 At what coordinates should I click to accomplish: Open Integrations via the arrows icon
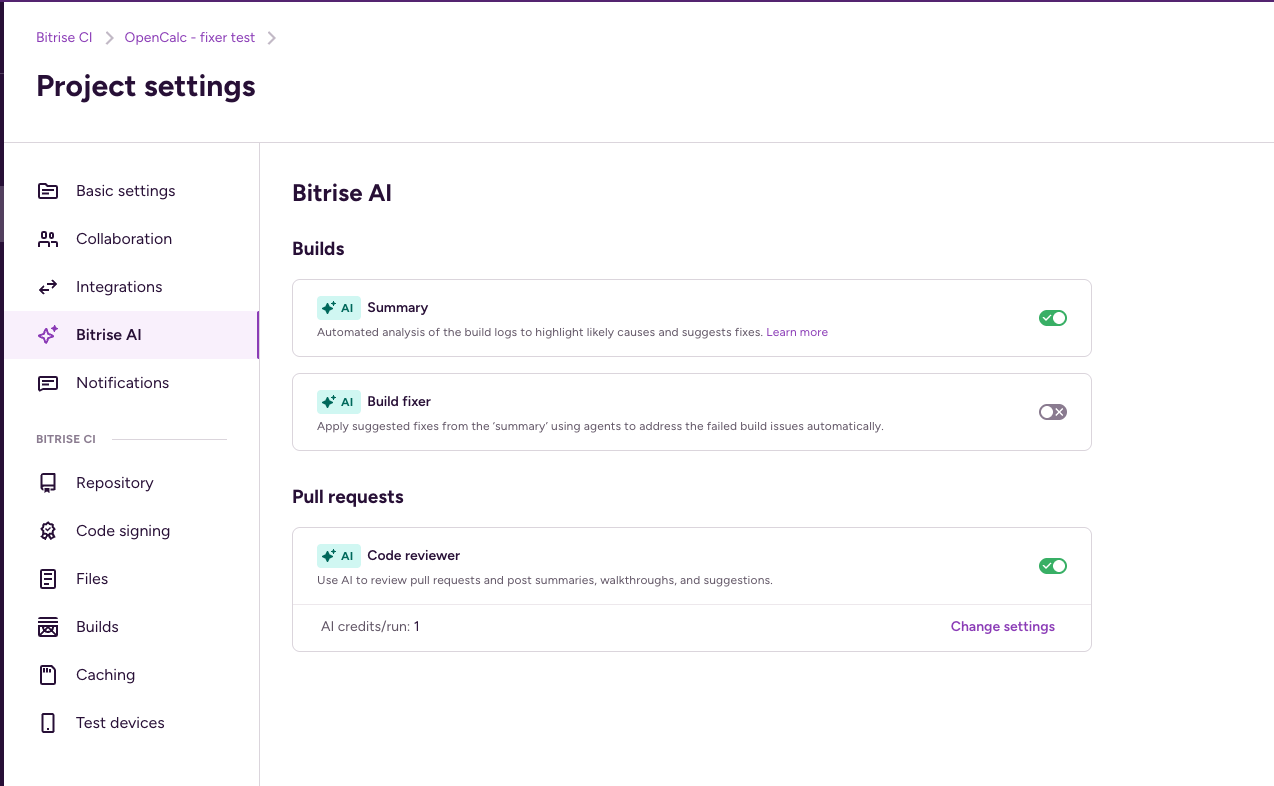point(48,286)
